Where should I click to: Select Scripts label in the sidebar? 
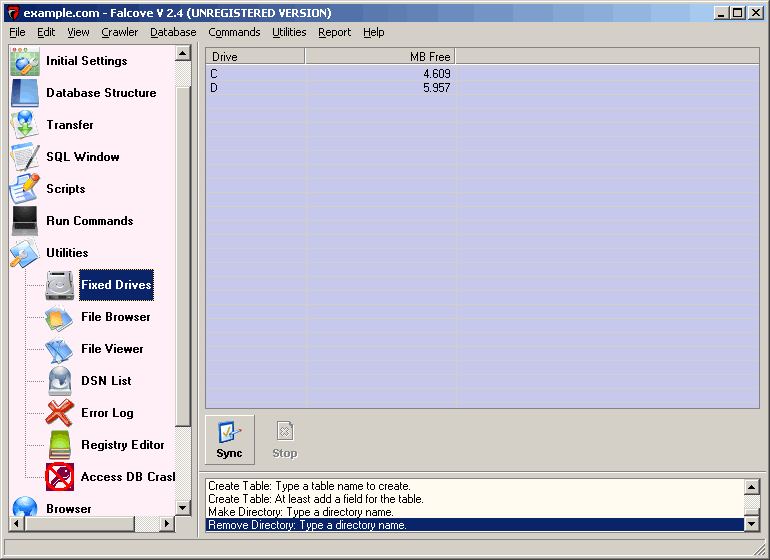coord(66,189)
